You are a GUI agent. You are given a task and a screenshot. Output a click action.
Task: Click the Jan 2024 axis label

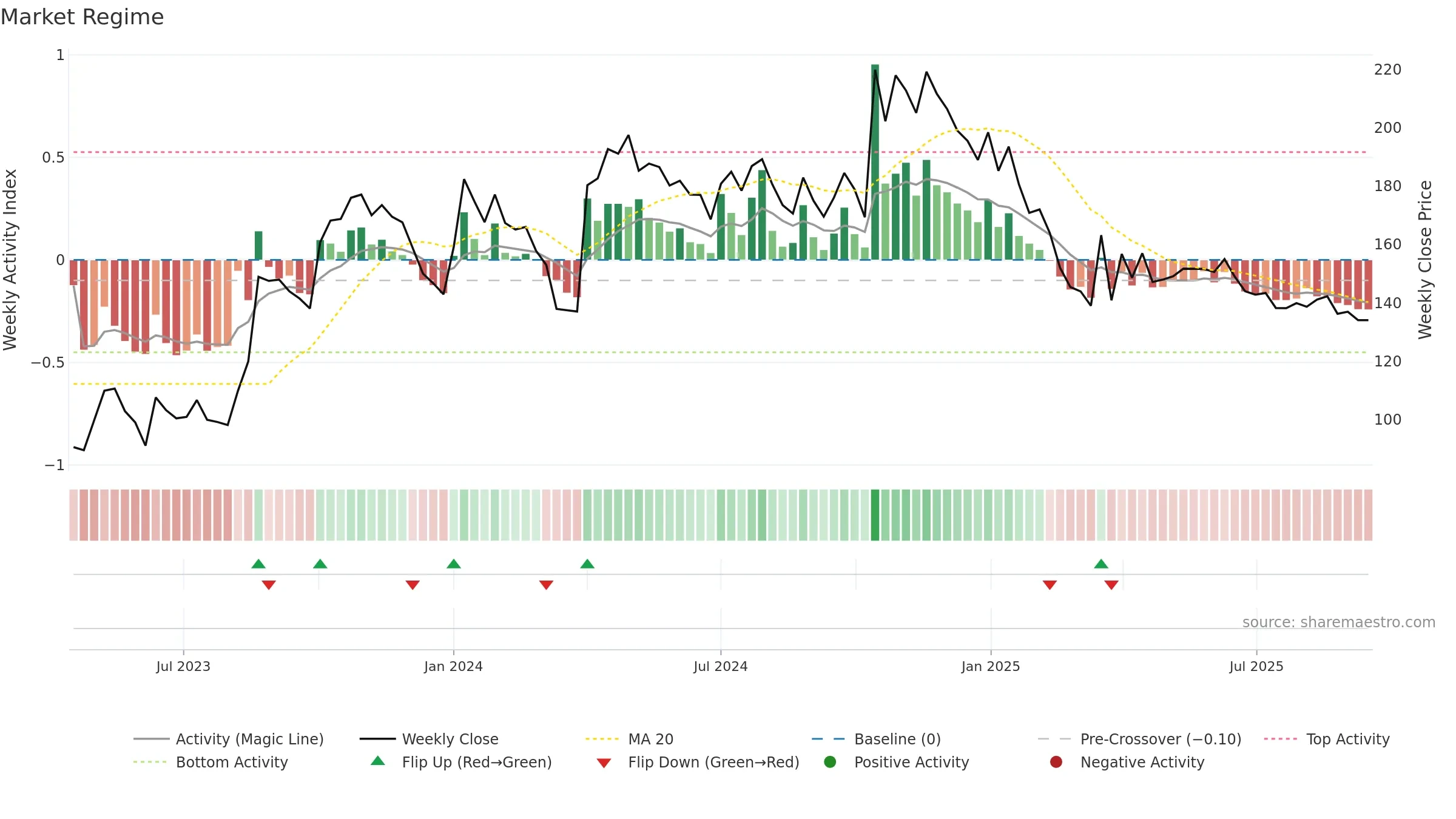pos(453,667)
